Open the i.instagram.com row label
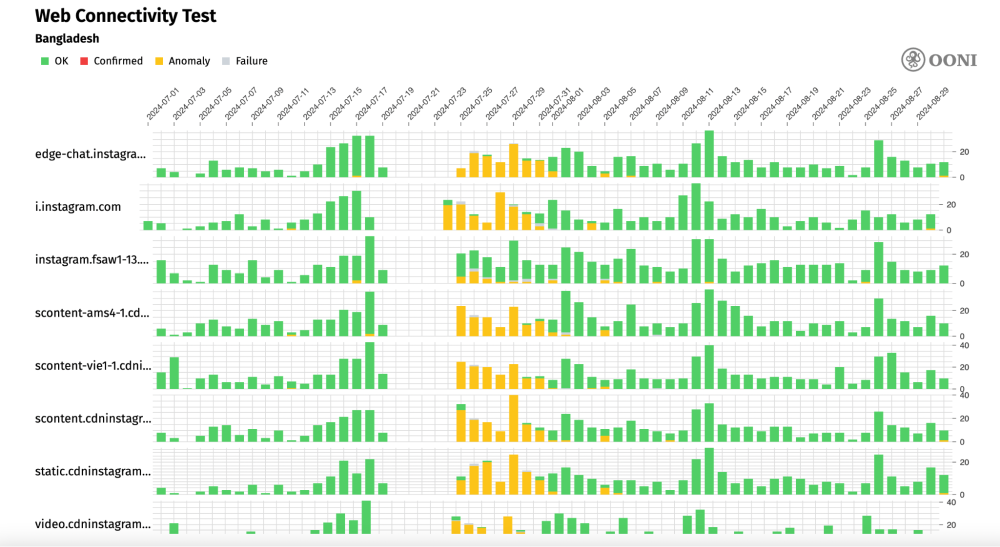Screen dimensions: 1000x547 click(78, 207)
